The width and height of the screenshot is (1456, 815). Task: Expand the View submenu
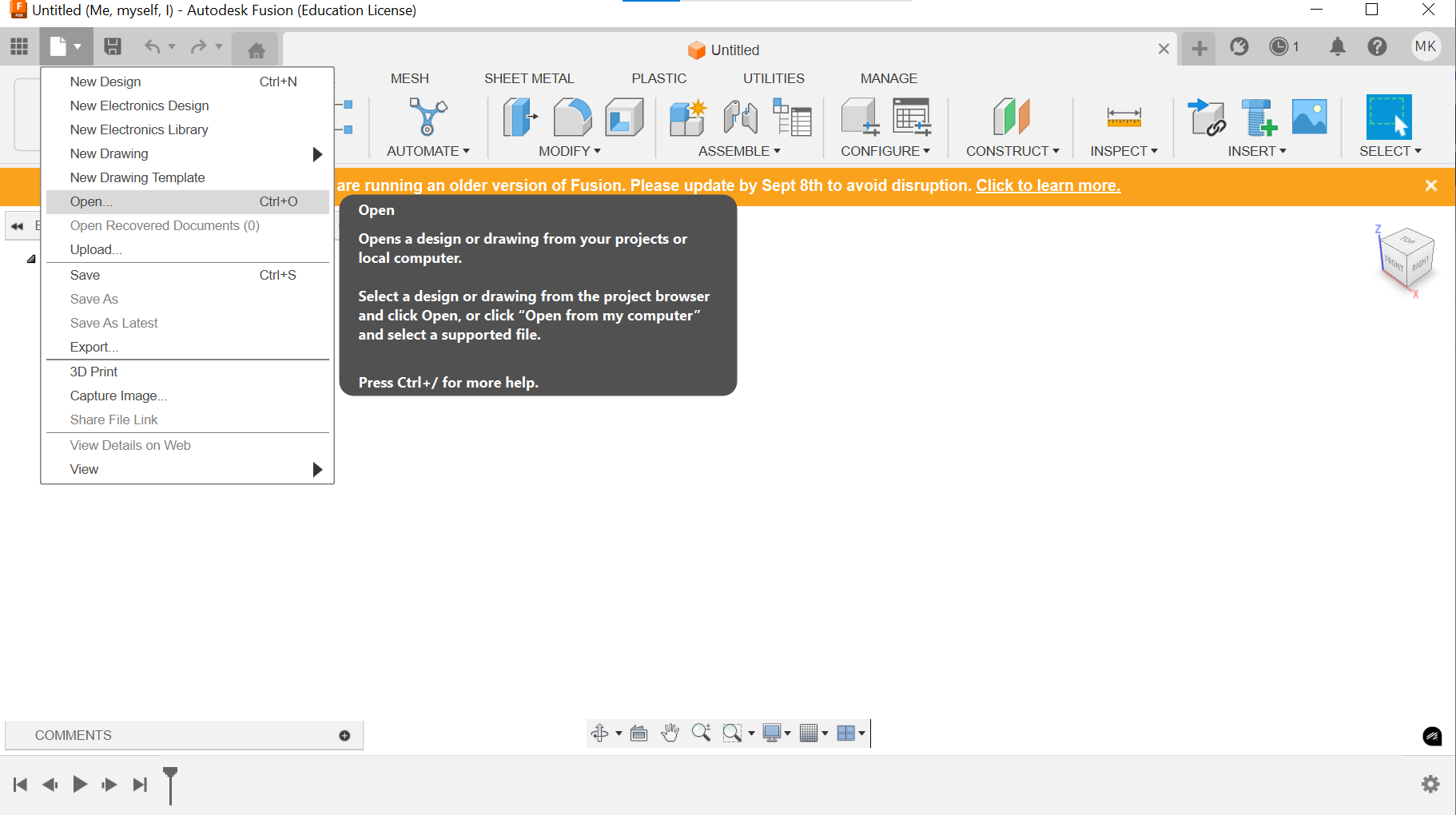point(188,469)
